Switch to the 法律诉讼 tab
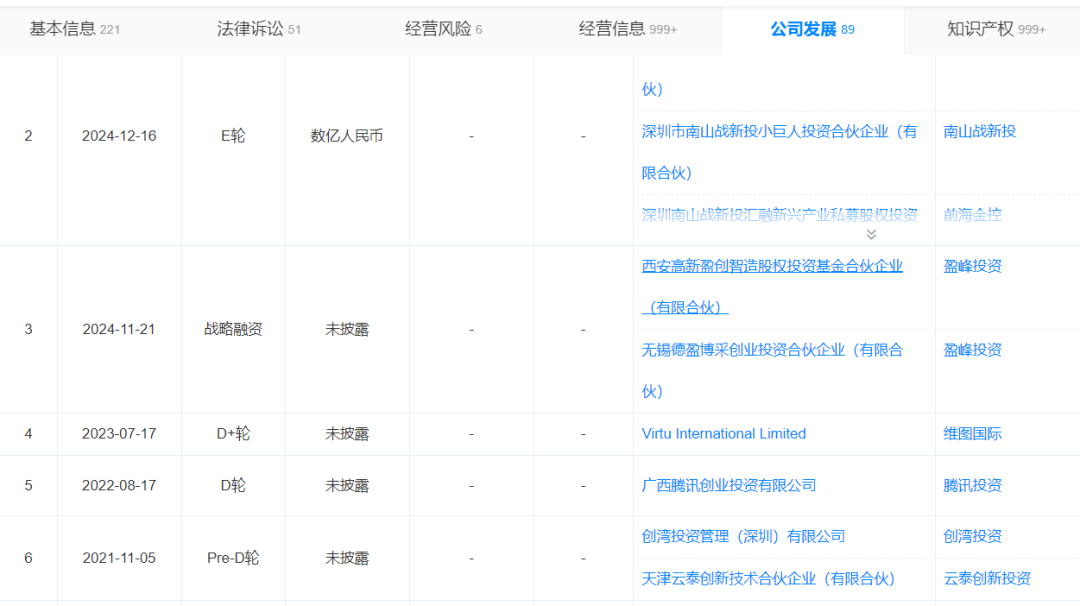The image size is (1080, 606). [x=258, y=30]
